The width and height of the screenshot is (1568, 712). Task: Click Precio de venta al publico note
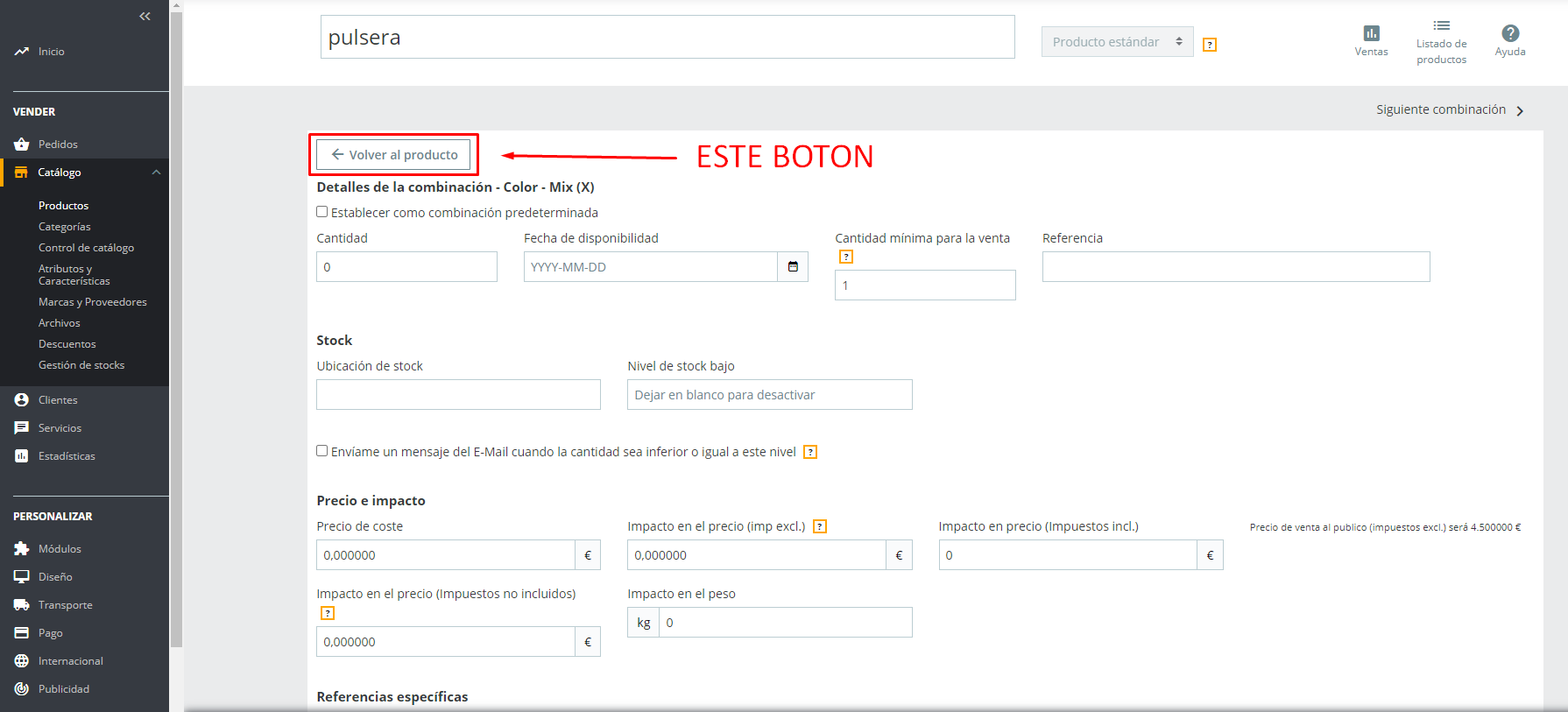[1385, 527]
